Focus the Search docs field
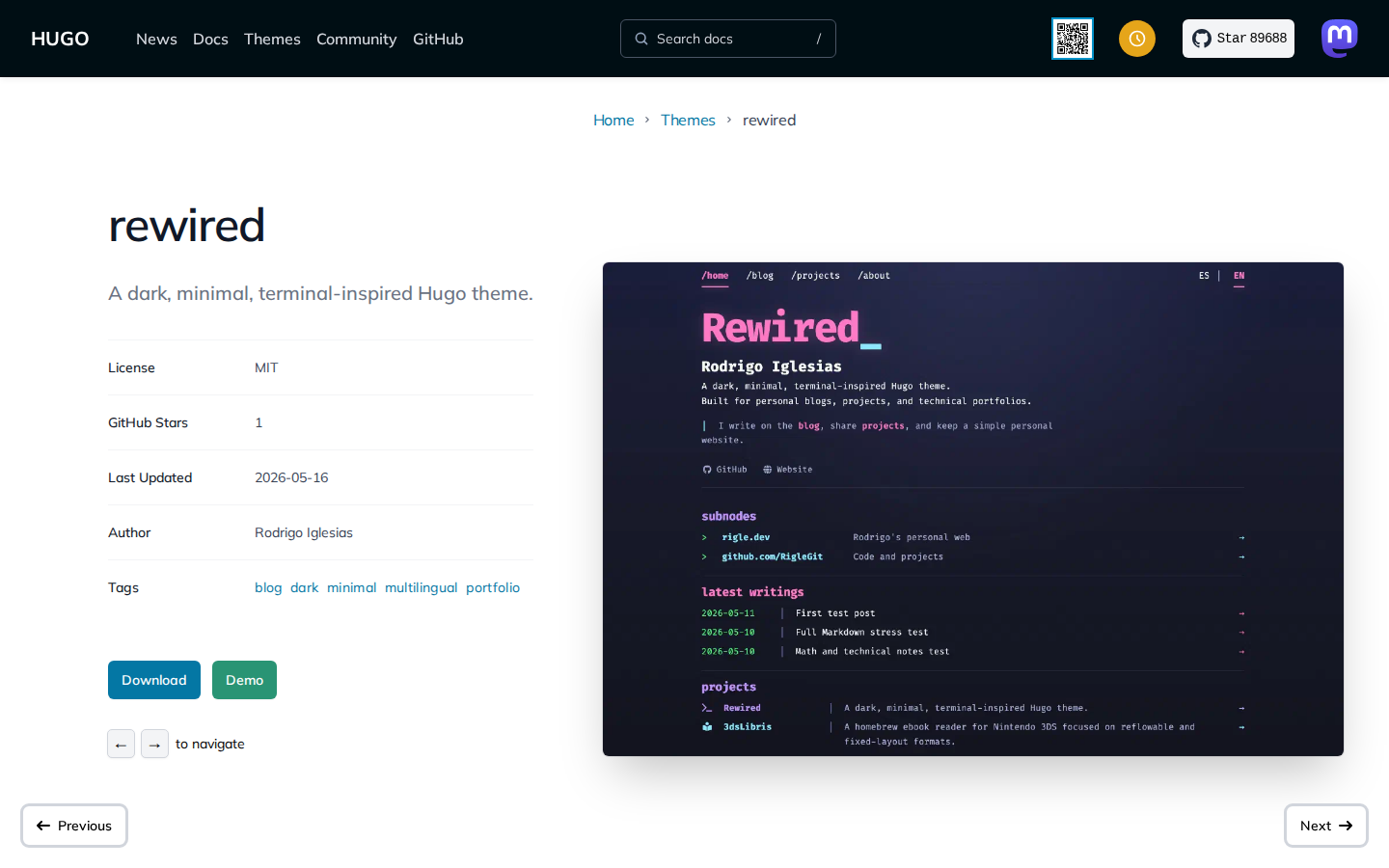1389x868 pixels. pos(728,39)
